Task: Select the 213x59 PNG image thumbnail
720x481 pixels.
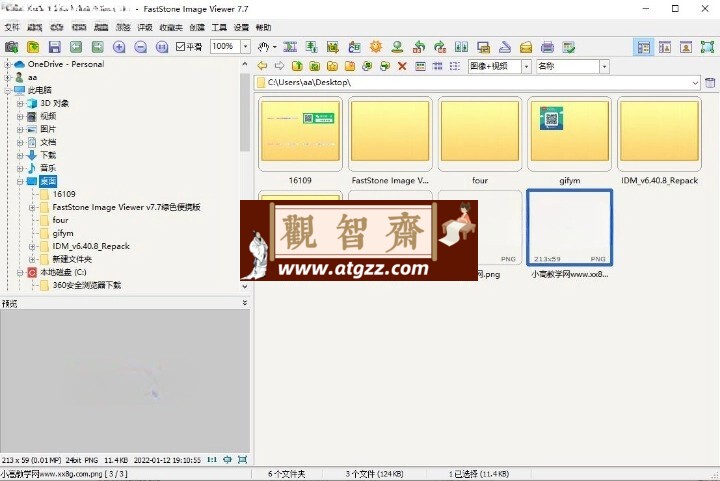Action: pyautogui.click(x=569, y=228)
